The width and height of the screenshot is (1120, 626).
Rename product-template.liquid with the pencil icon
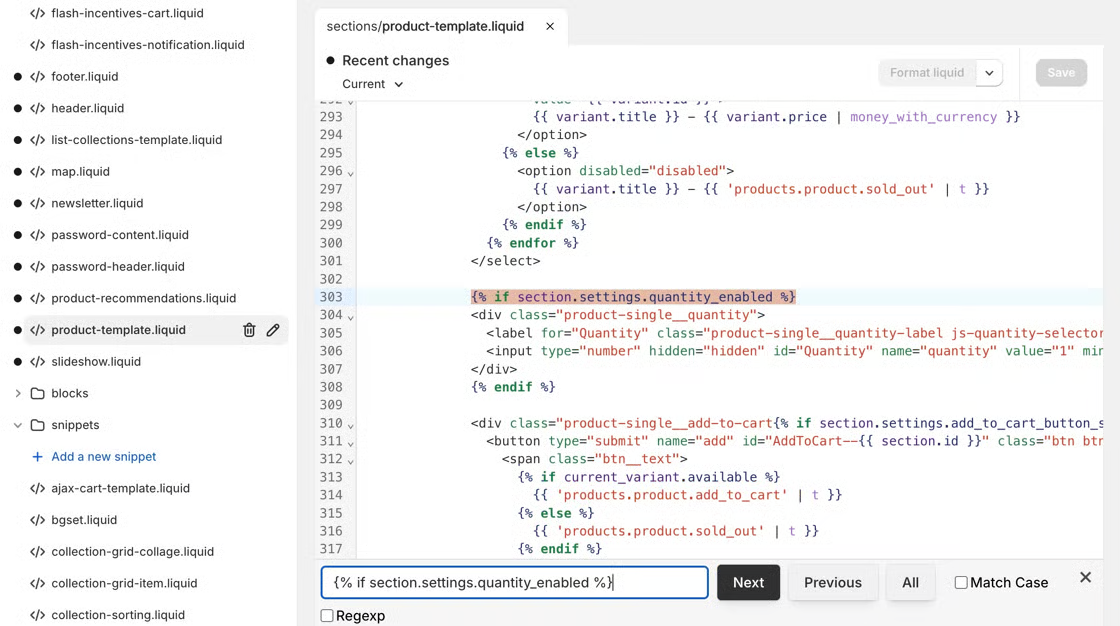(273, 330)
